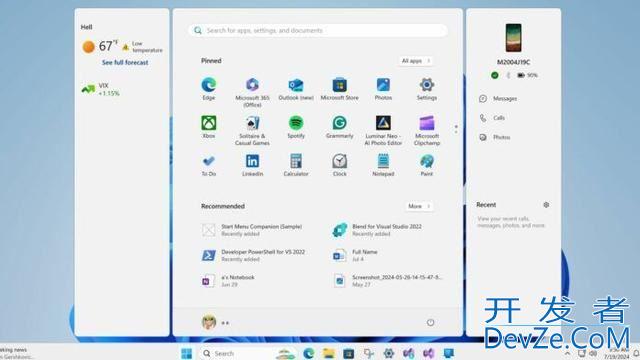This screenshot has width=640, height=360.
Task: Click the power button icon
Action: click(x=430, y=322)
